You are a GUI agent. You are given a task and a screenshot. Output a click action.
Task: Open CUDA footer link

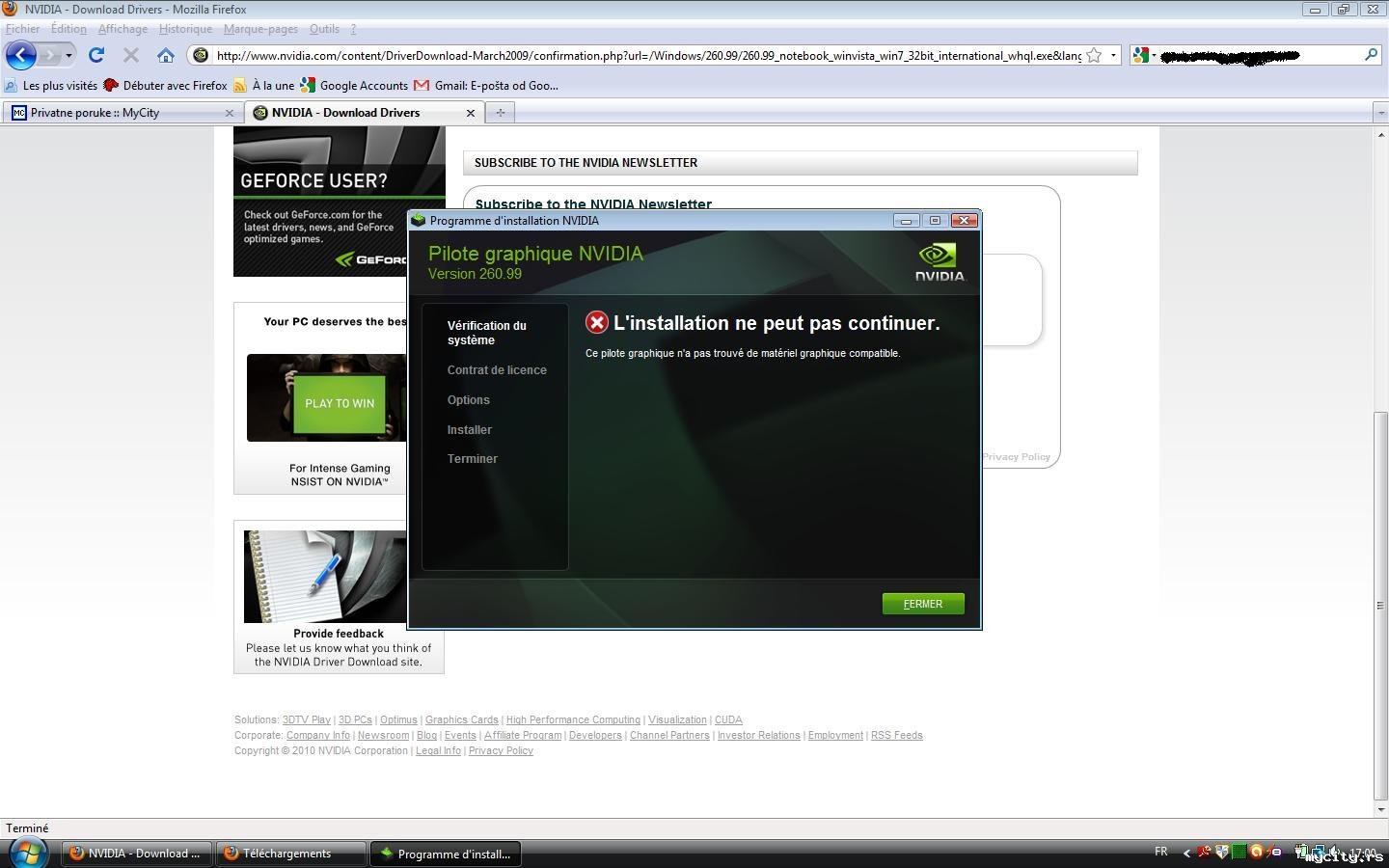pyautogui.click(x=728, y=719)
